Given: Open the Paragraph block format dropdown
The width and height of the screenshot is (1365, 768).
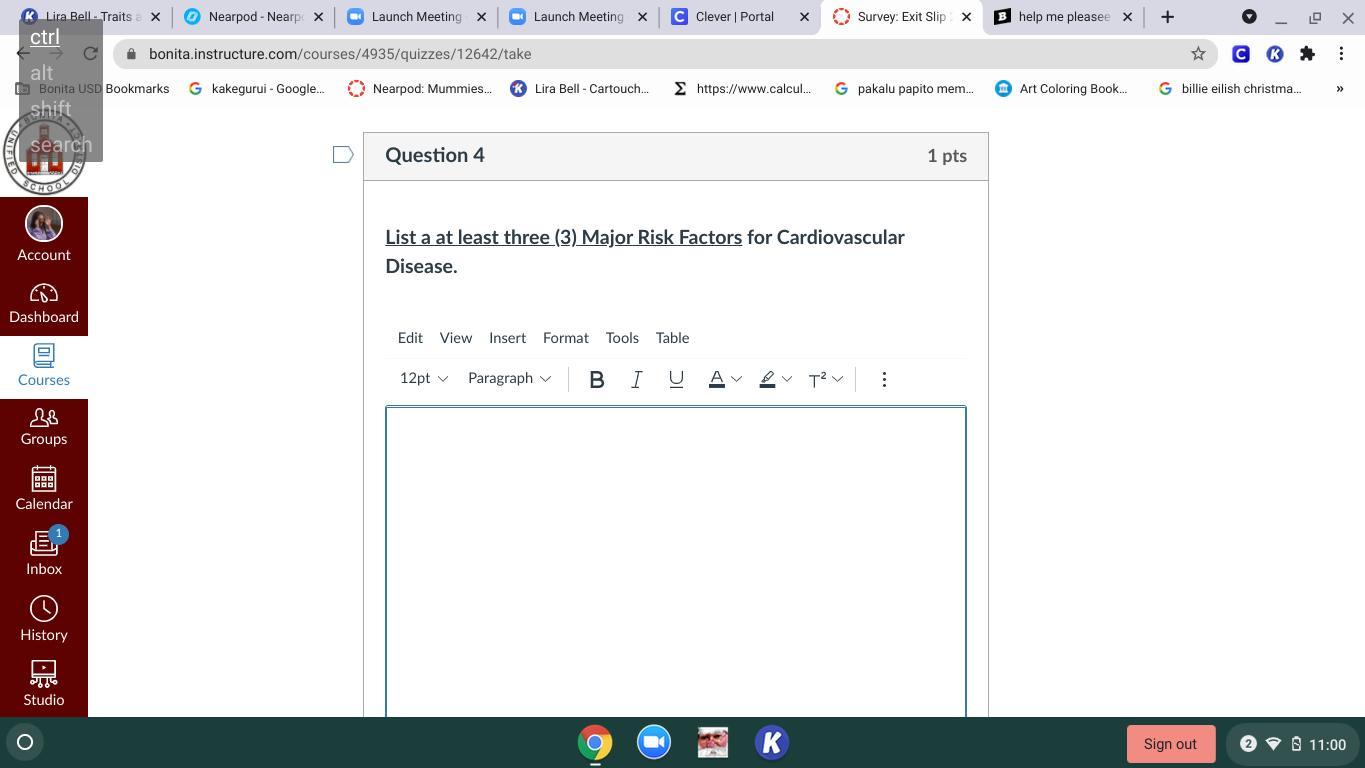Looking at the screenshot, I should pos(509,378).
